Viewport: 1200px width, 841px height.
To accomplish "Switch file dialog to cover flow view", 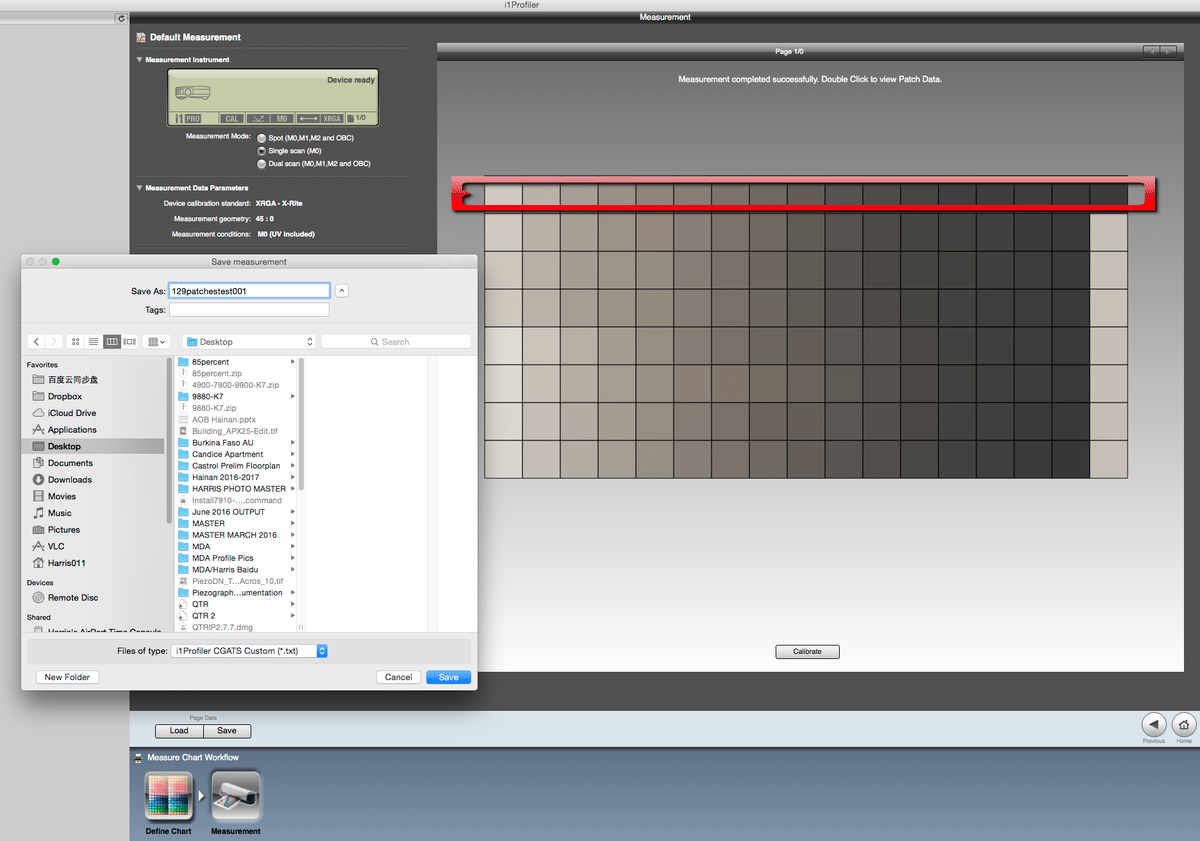I will tap(130, 342).
